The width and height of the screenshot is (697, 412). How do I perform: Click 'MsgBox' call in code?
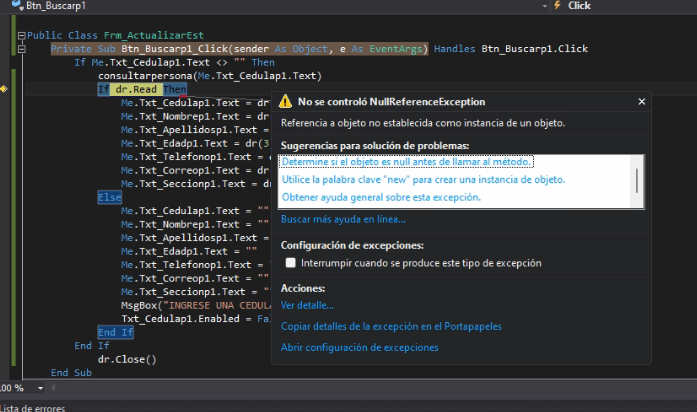[x=139, y=305]
